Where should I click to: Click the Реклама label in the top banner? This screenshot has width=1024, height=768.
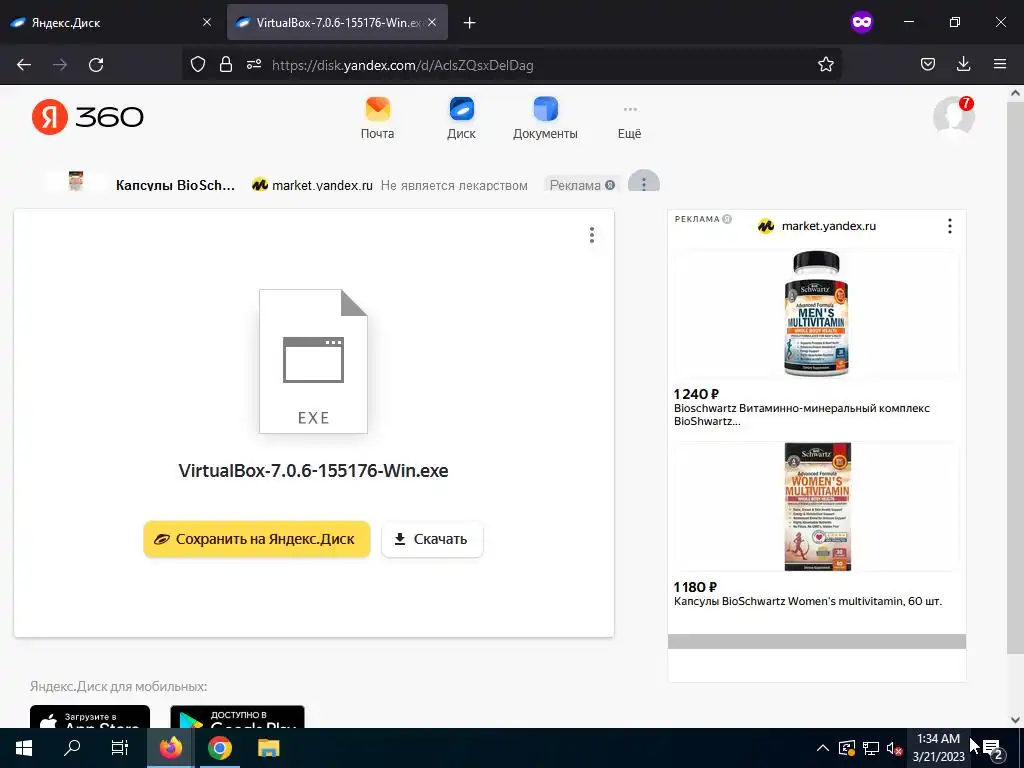[582, 185]
